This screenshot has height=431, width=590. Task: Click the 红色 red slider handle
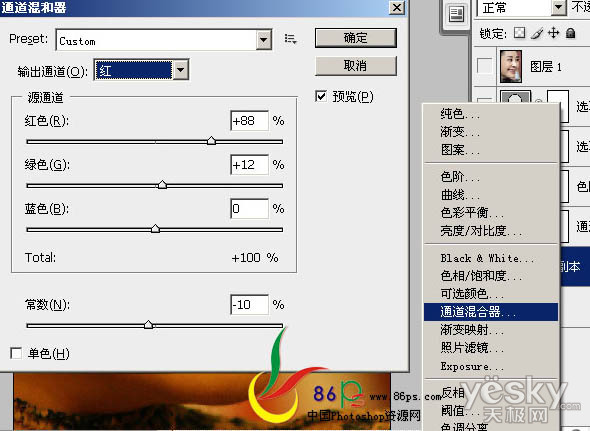click(211, 141)
